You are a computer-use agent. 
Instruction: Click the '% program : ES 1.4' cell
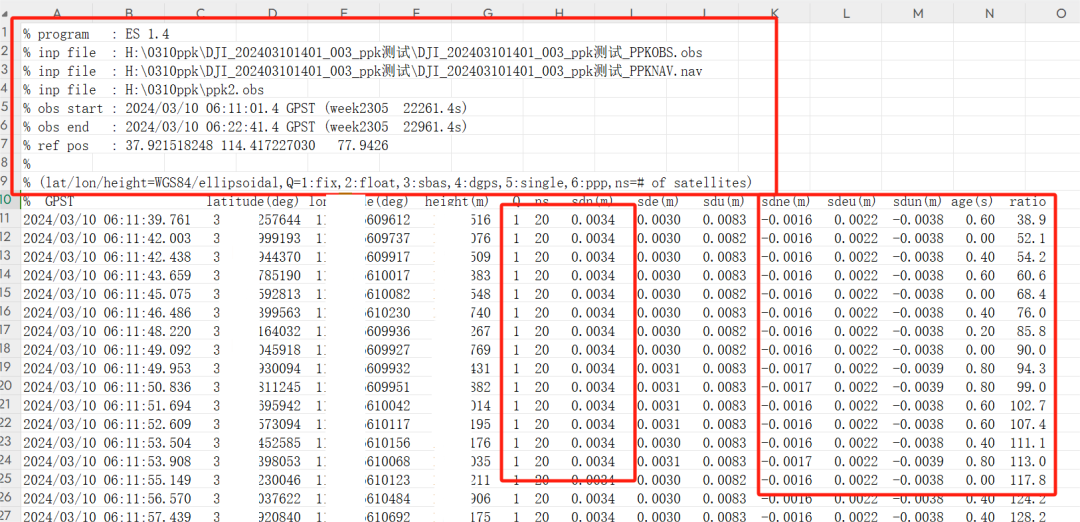coord(96,34)
